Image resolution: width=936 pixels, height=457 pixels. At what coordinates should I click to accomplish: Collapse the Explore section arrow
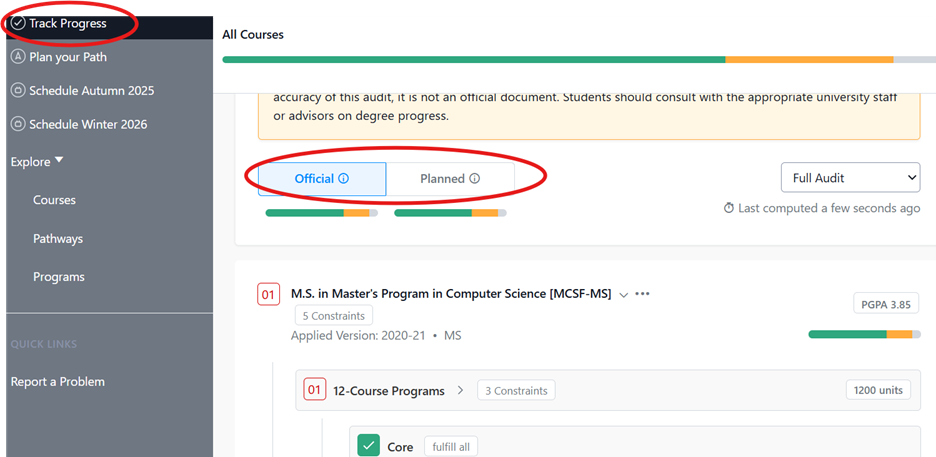click(59, 160)
